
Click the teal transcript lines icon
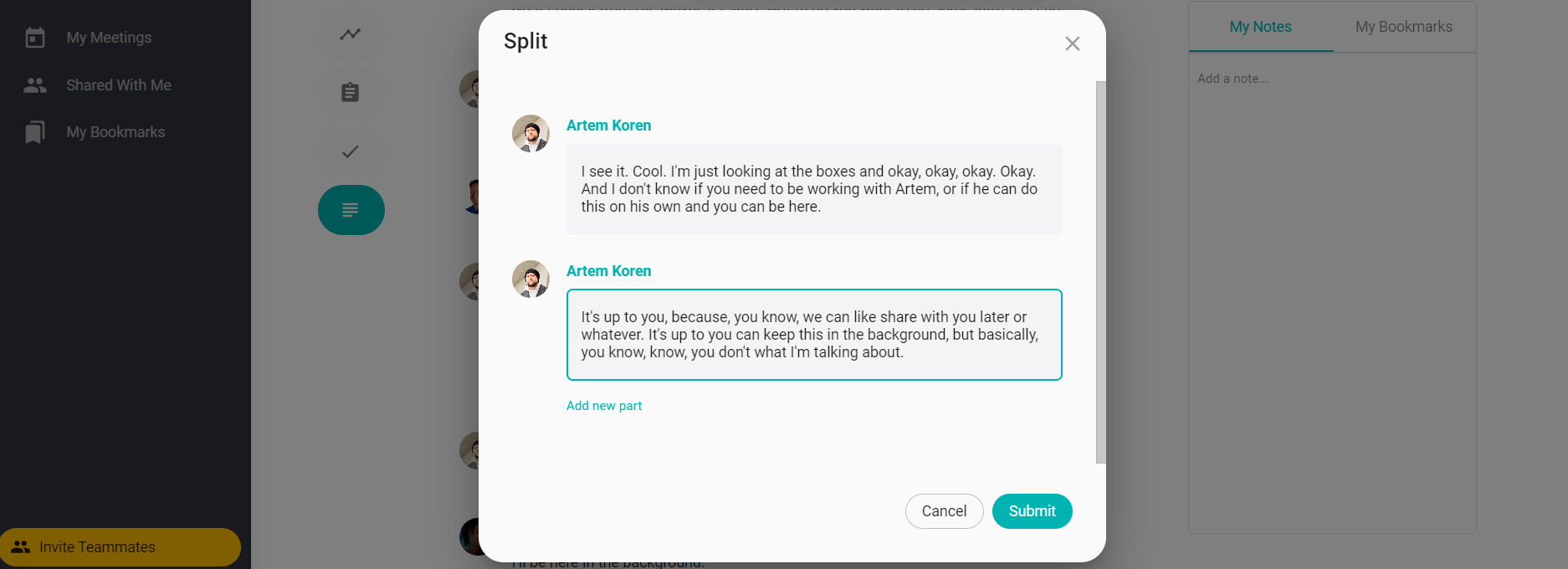(x=351, y=210)
